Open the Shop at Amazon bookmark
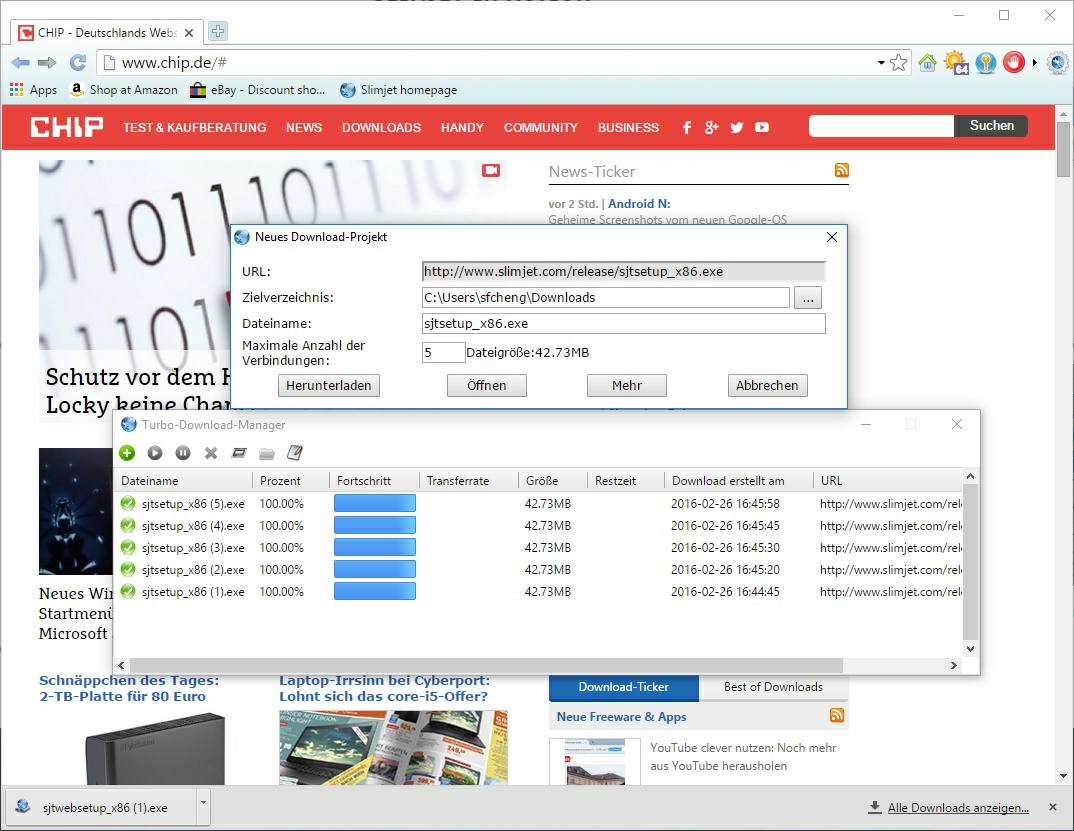Image resolution: width=1074 pixels, height=831 pixels. (x=124, y=90)
